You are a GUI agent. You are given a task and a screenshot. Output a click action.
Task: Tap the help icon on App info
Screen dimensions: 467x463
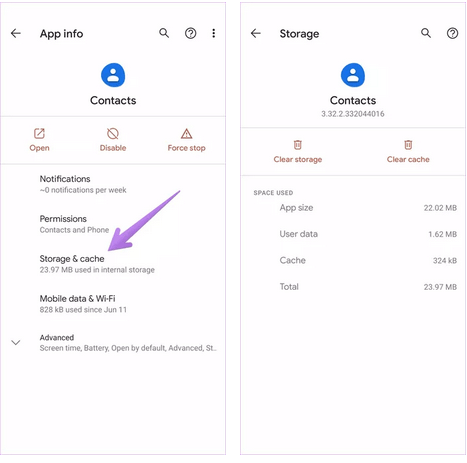coord(190,33)
